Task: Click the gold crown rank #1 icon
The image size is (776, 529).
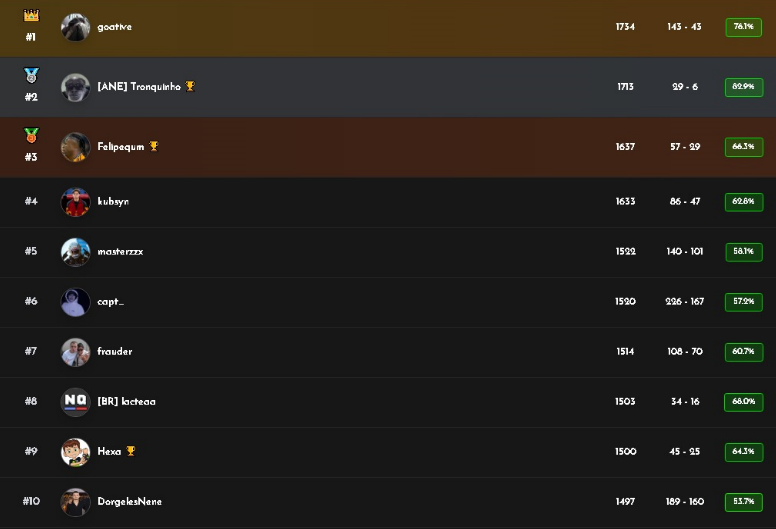Action: point(31,16)
